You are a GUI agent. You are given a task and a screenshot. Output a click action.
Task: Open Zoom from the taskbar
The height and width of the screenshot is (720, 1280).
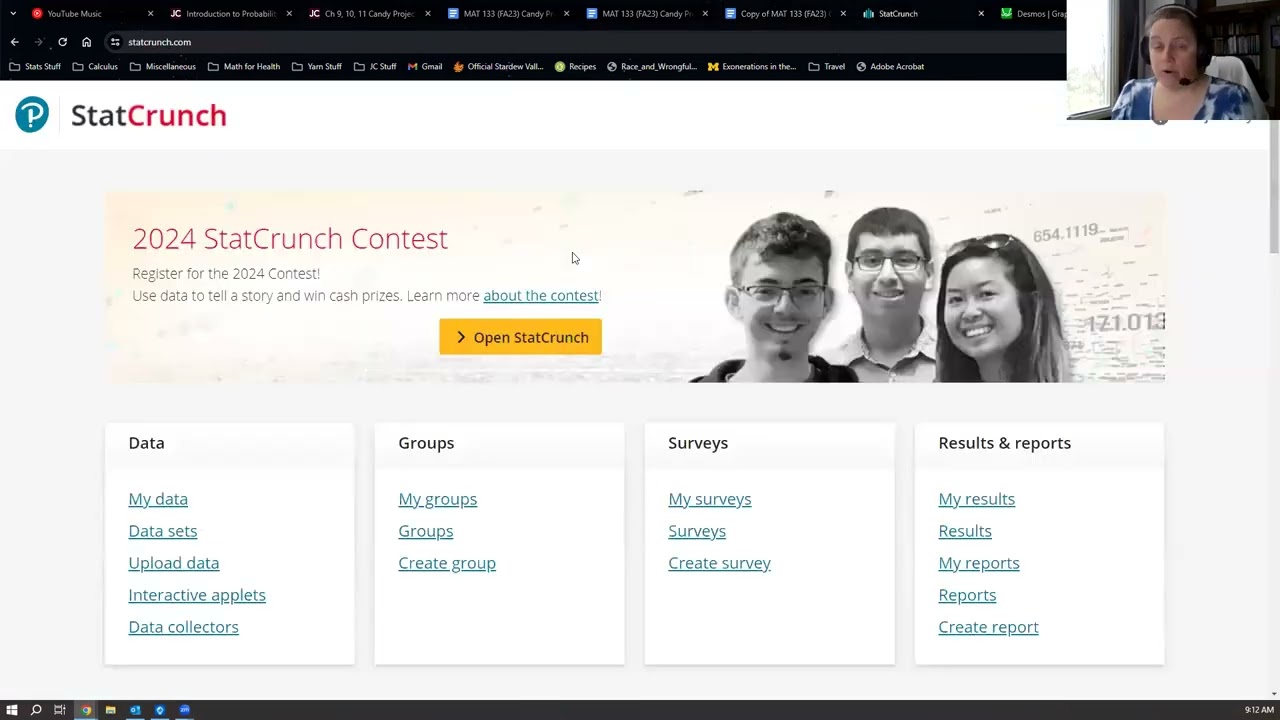184,710
